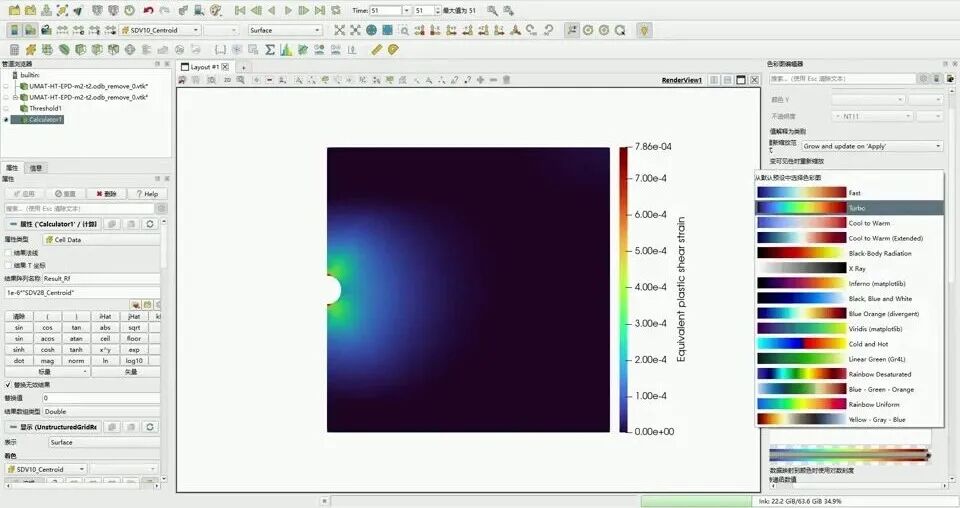This screenshot has height=508, width=960.
Task: Click the reset camera icon
Action: click(340, 30)
